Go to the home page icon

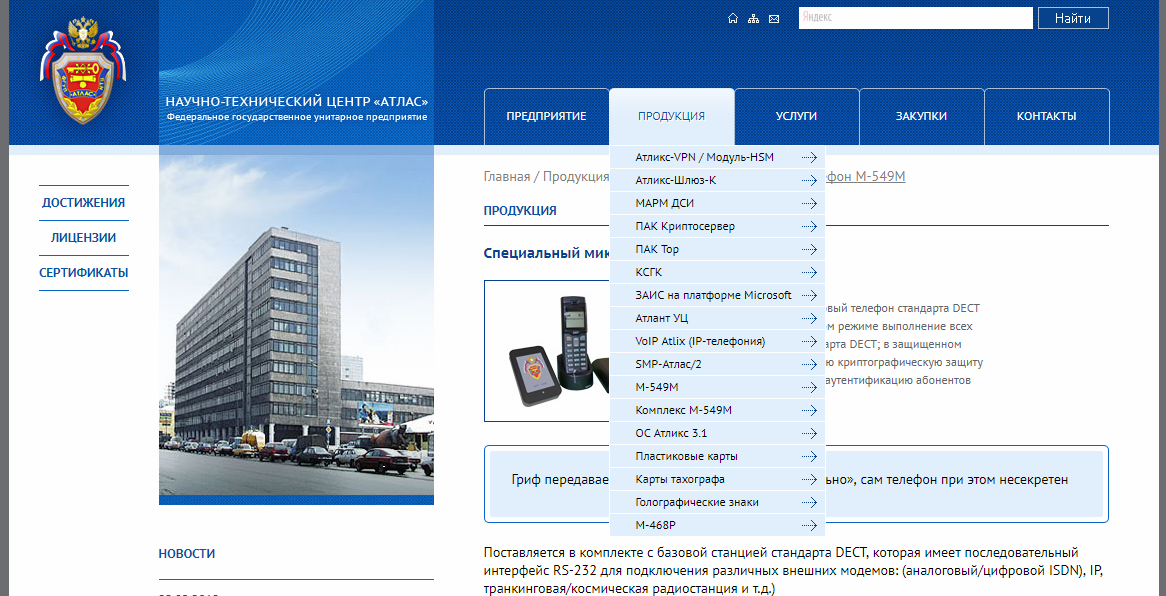732,19
